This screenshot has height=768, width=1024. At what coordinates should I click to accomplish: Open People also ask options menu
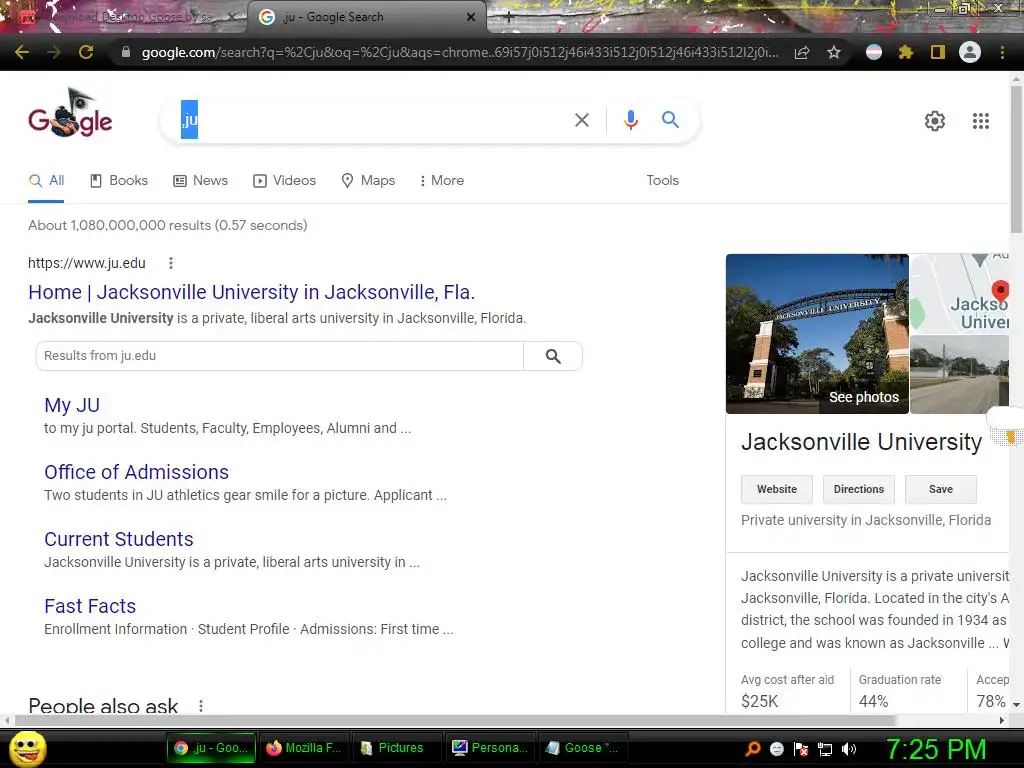[x=201, y=706]
